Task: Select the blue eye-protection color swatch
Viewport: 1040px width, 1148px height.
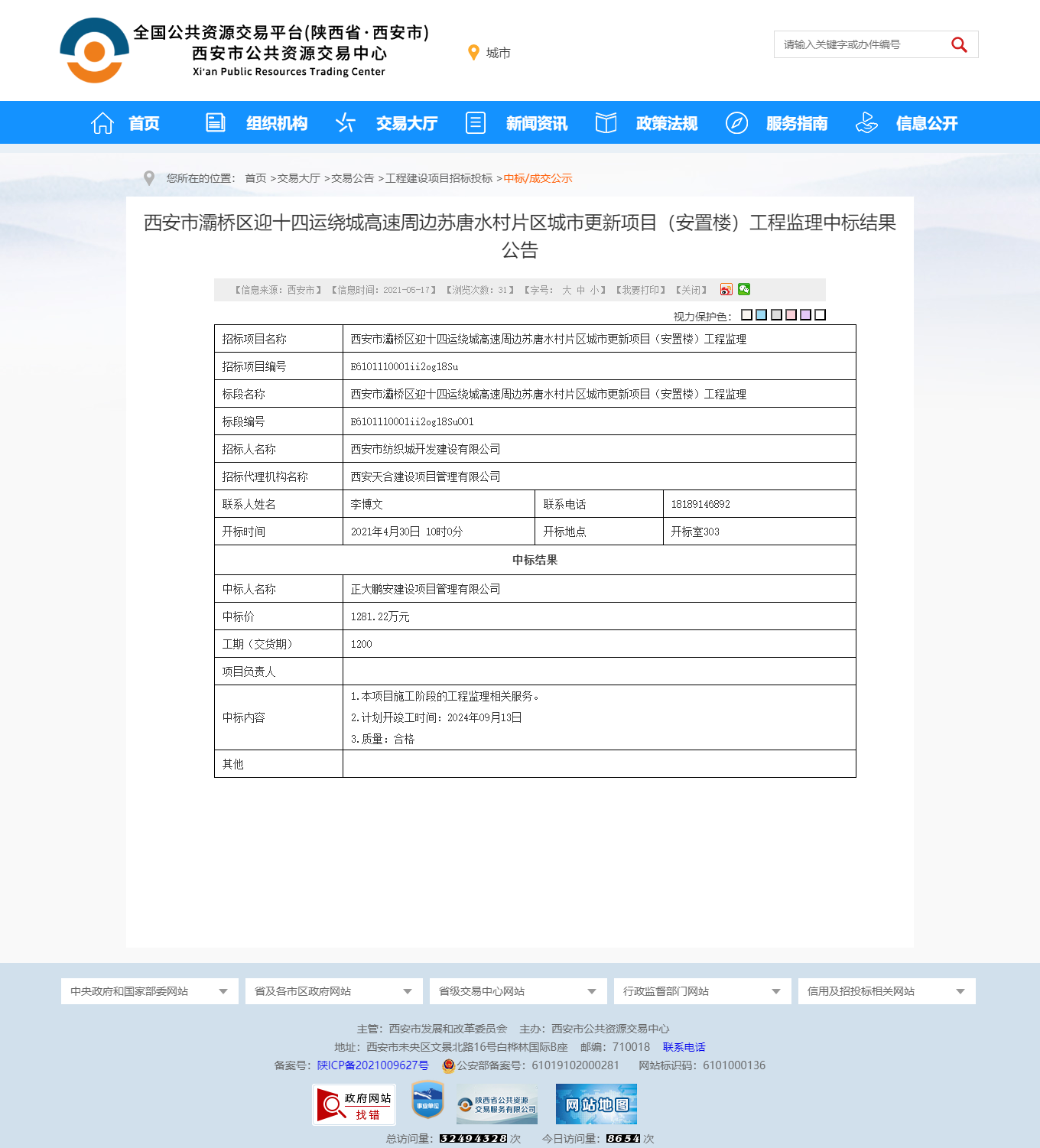Action: point(761,315)
